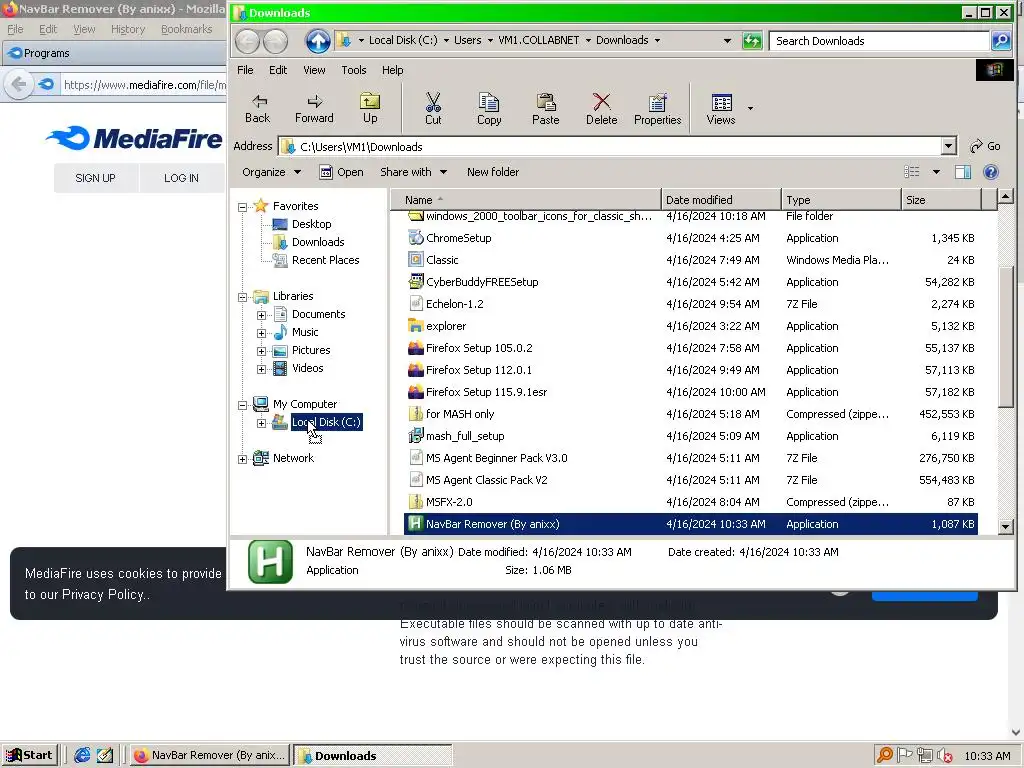
Task: Click LOG IN on MediaFire page
Action: [x=181, y=178]
